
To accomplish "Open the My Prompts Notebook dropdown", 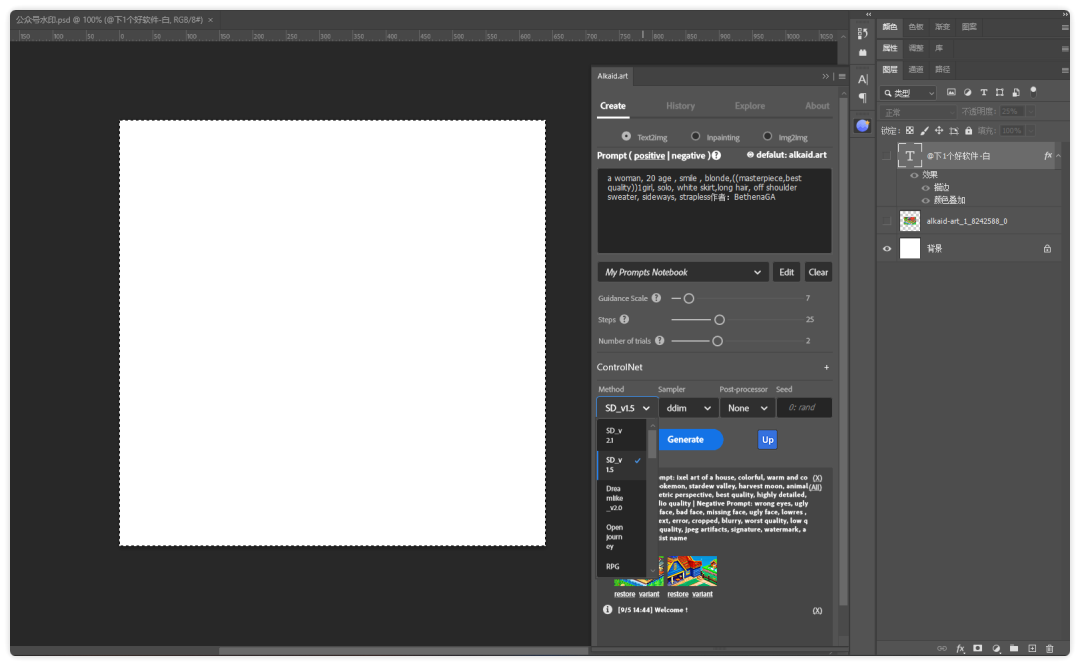I will (x=683, y=272).
